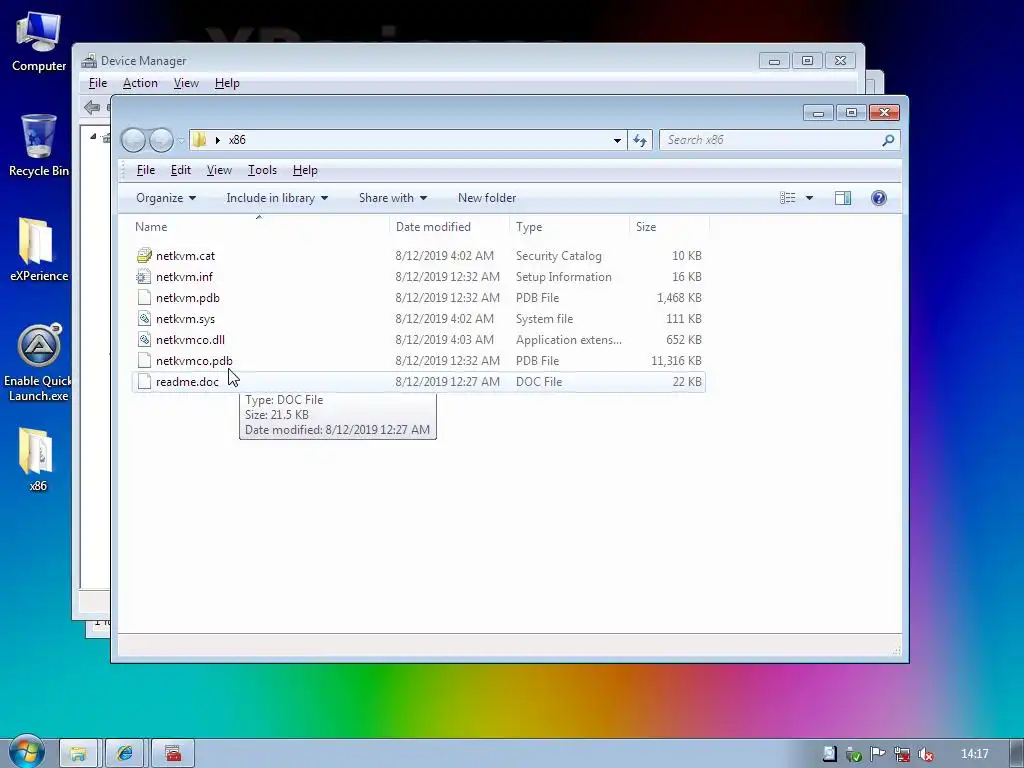Click the Explorer Back navigation button
The width and height of the screenshot is (1024, 768).
[134, 140]
